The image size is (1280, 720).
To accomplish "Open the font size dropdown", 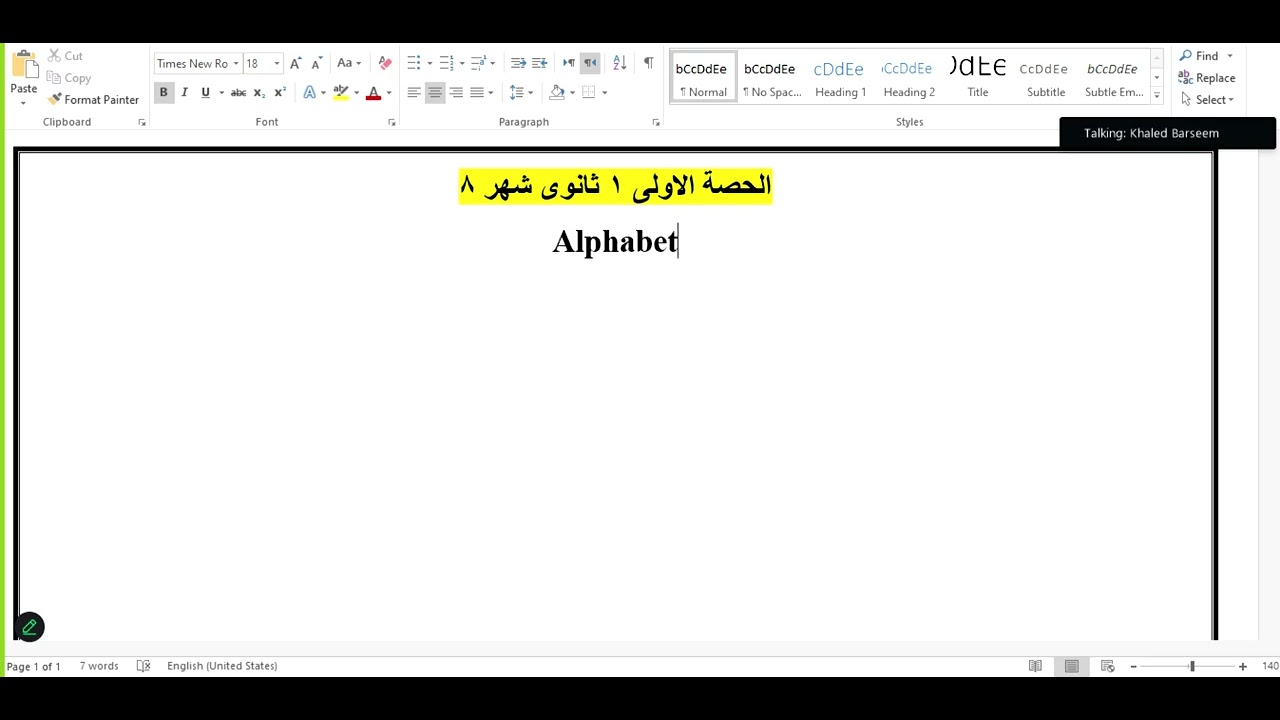I will click(x=277, y=64).
